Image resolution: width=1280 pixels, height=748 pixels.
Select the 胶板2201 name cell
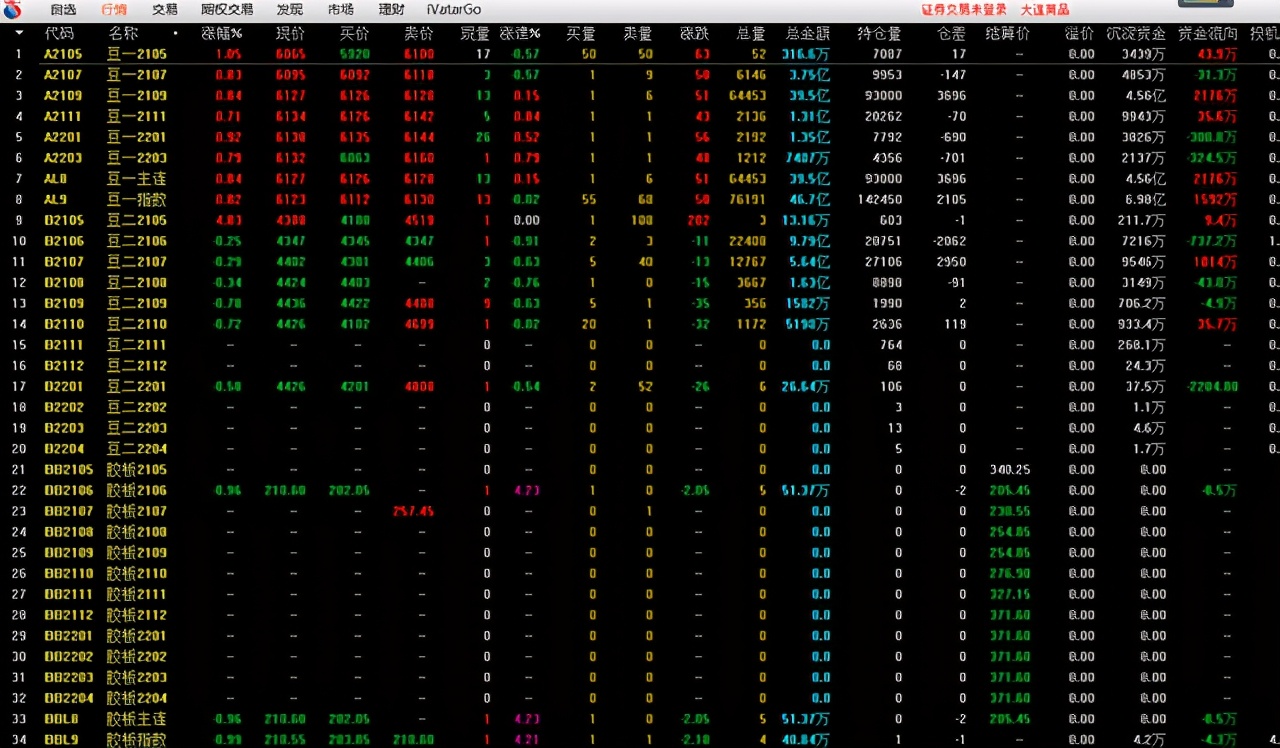137,636
